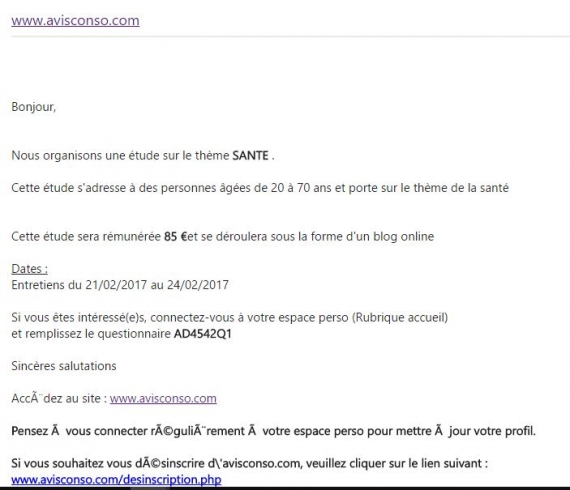Click the bold line starting "Pensez"

point(273,431)
